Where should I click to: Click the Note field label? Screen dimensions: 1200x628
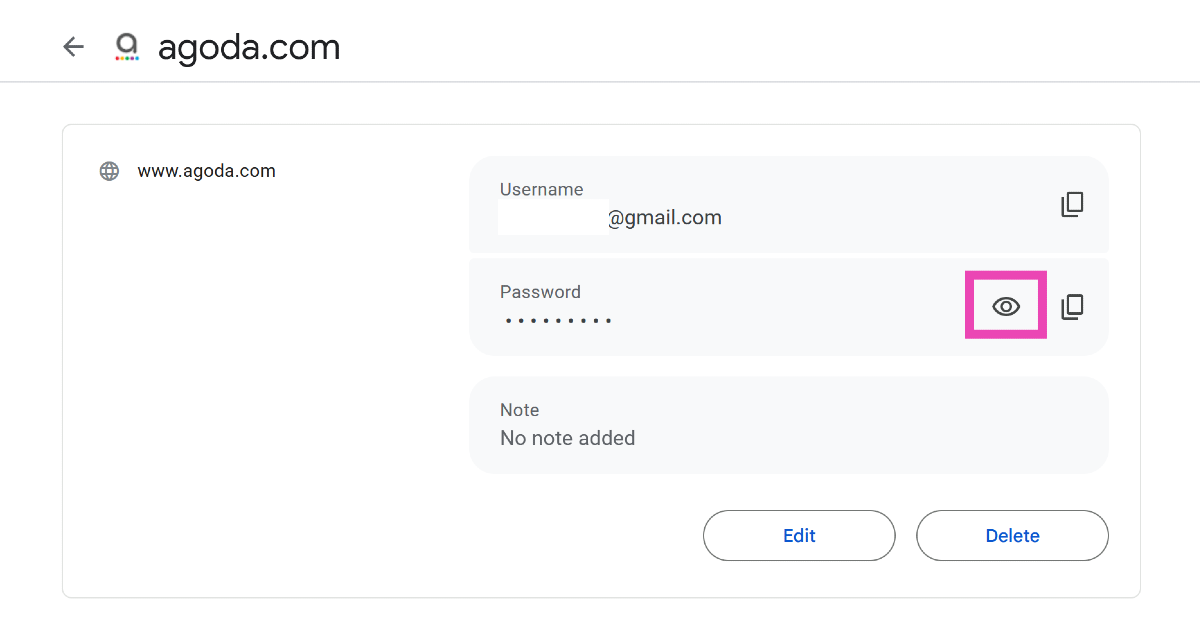click(x=519, y=410)
